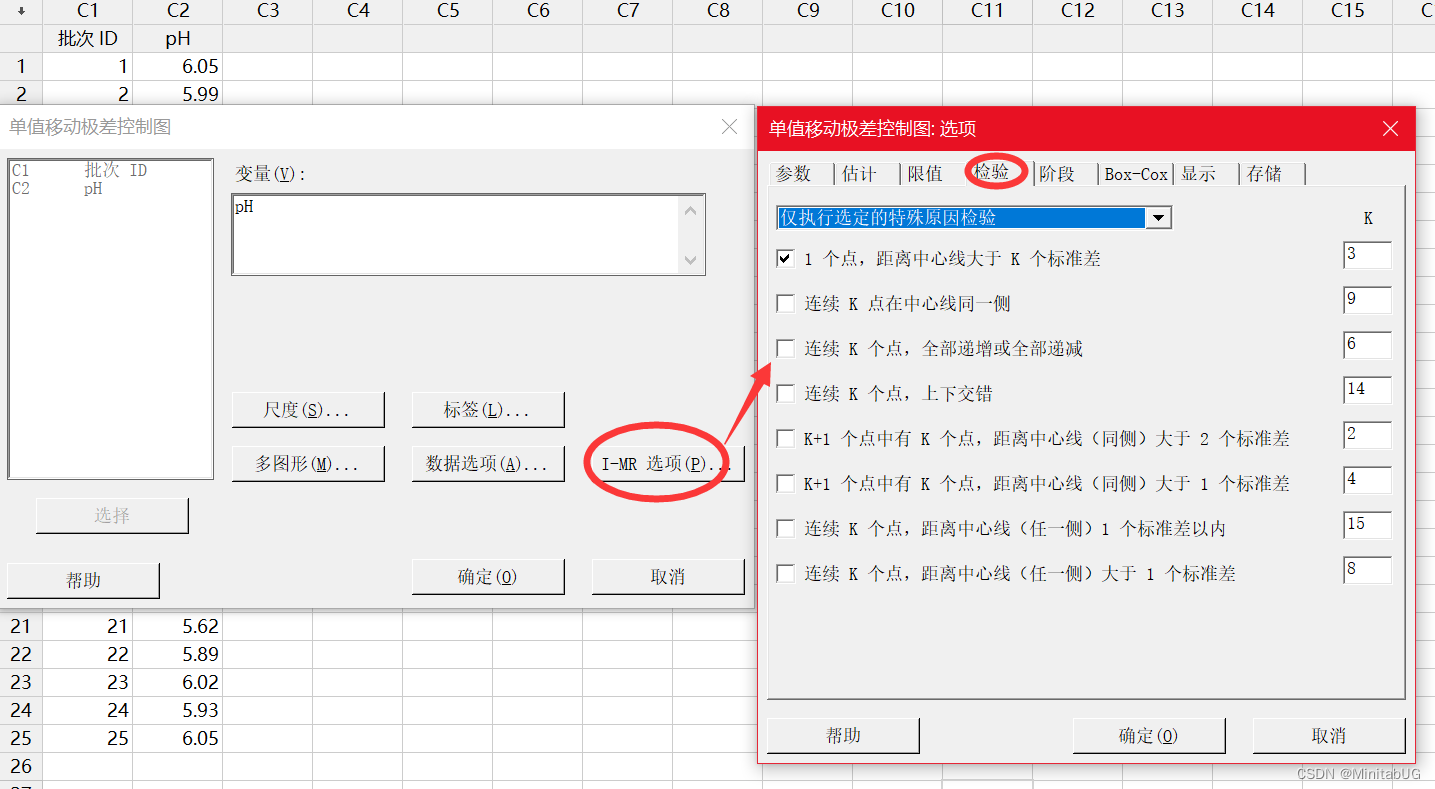
Task: Click the pH cell with value 5.62
Action: click(x=178, y=627)
